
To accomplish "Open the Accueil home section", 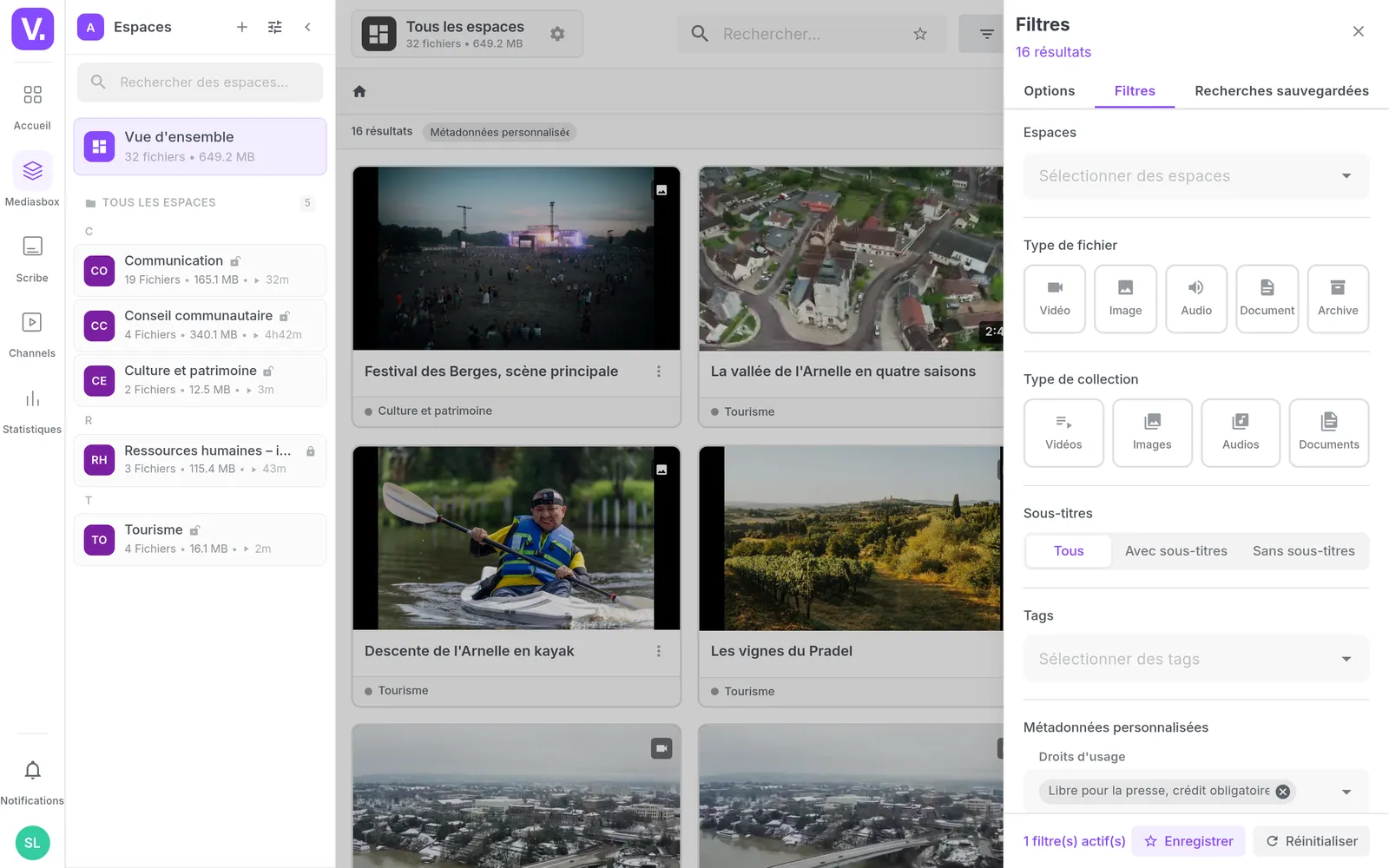I will [x=32, y=106].
